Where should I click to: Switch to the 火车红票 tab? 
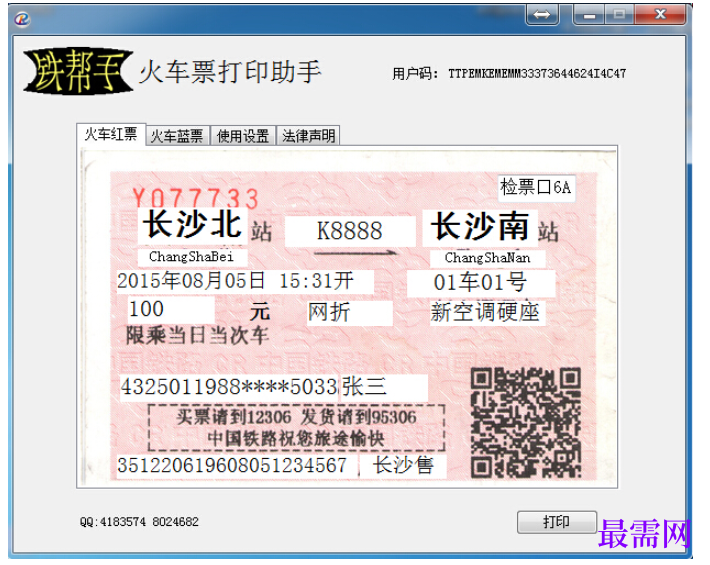tap(111, 134)
